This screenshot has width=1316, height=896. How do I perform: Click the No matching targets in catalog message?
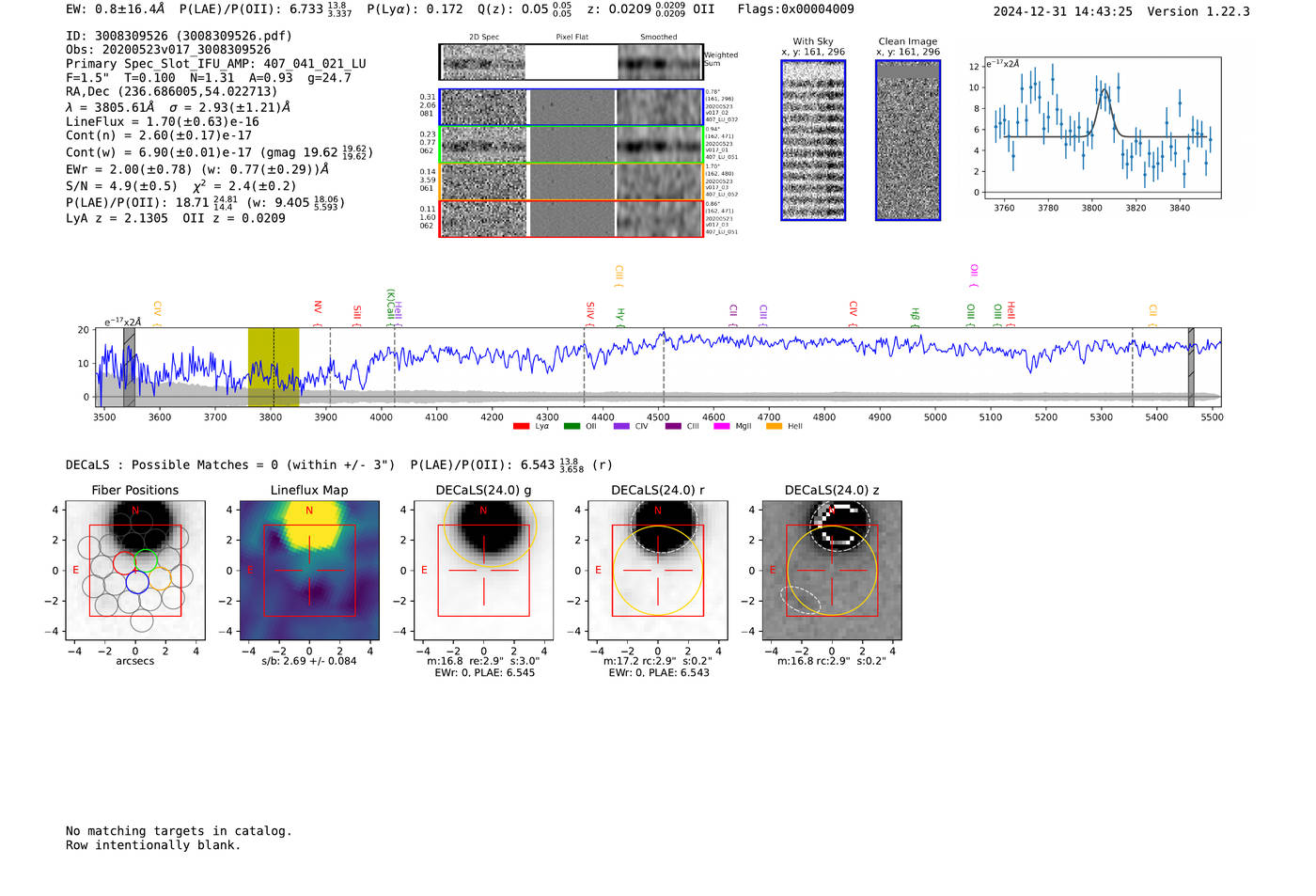pyautogui.click(x=179, y=831)
